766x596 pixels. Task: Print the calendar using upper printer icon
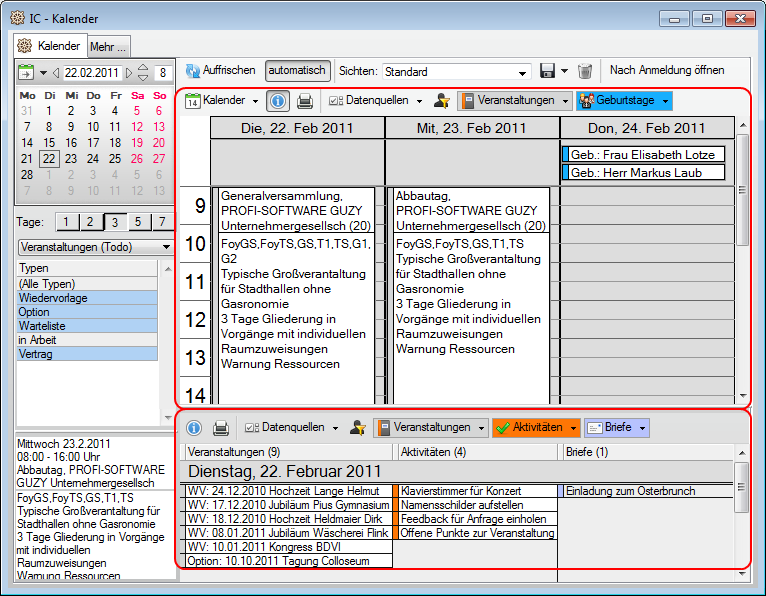click(x=306, y=101)
